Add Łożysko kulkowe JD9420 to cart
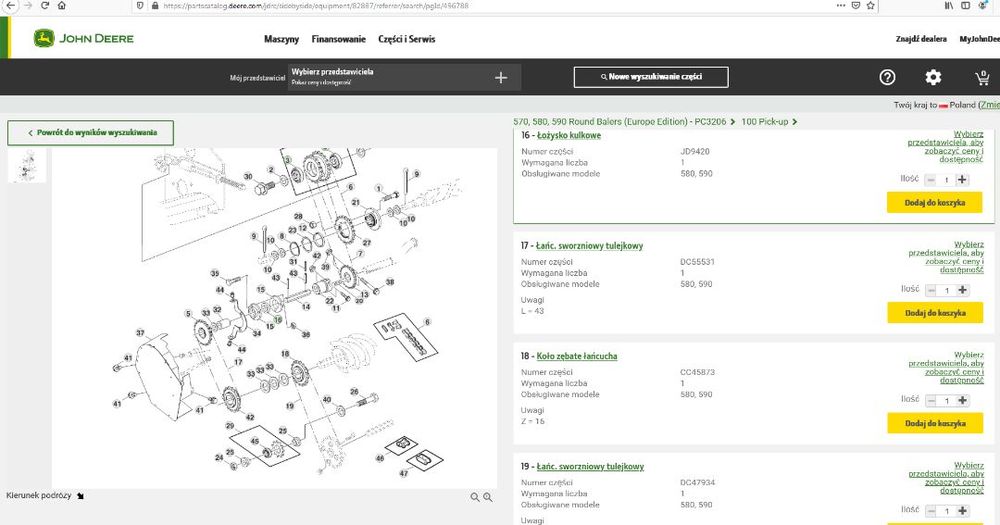Screen dimensions: 1000x525 tap(934, 203)
